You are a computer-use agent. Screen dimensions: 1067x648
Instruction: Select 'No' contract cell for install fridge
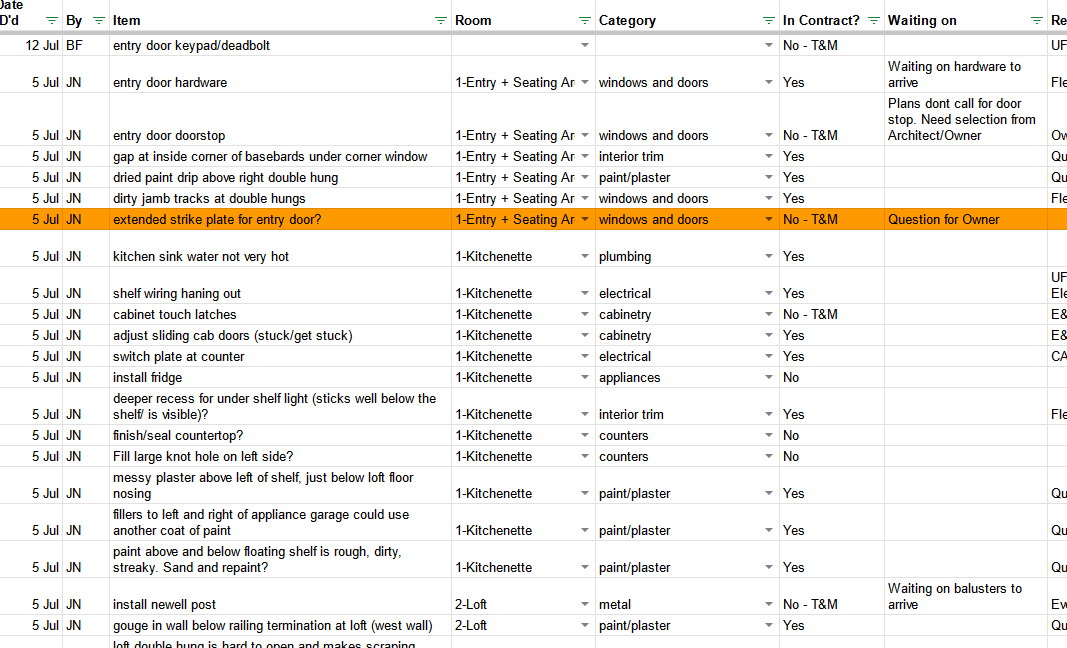click(832, 377)
